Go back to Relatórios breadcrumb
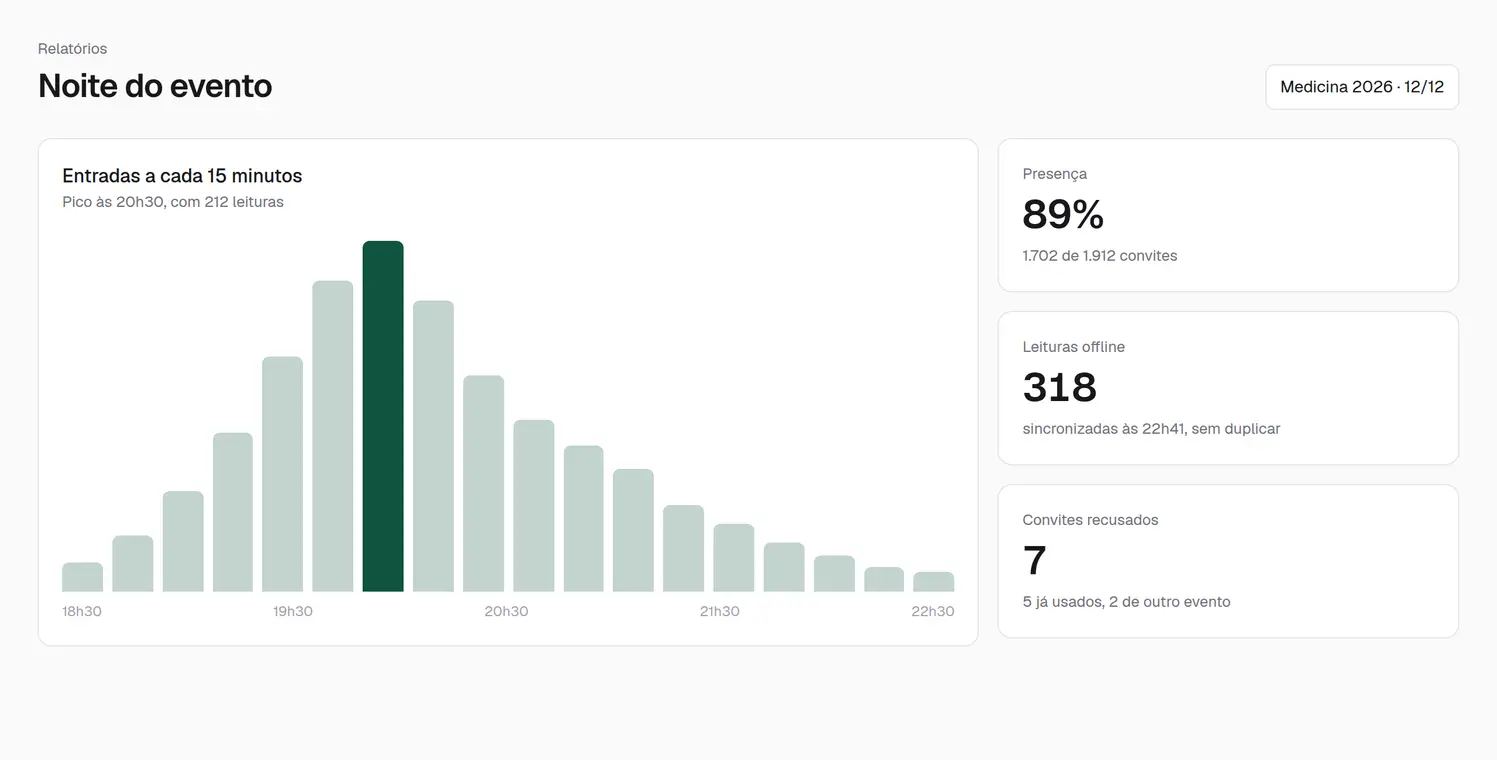The height and width of the screenshot is (760, 1497). coord(72,48)
